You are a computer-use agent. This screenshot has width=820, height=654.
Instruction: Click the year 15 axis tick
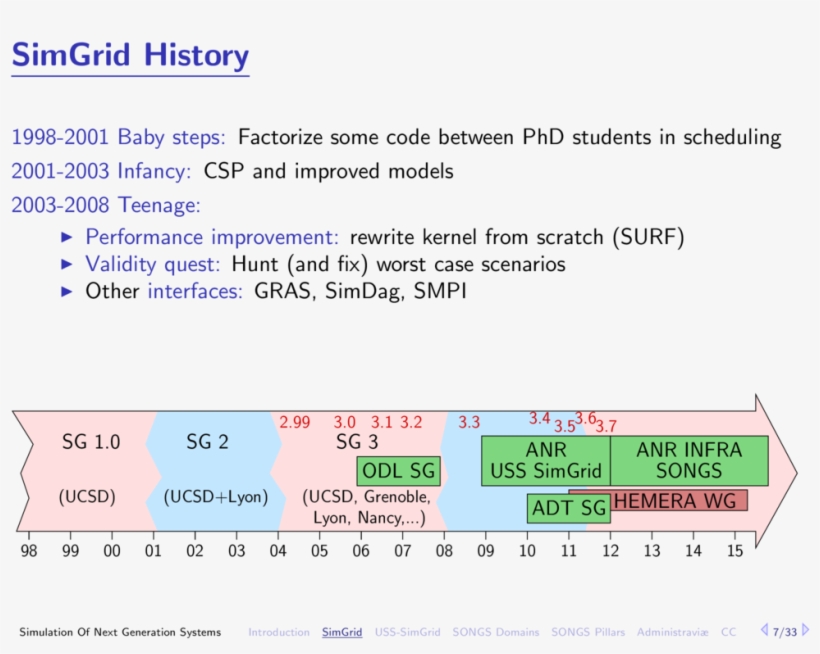tap(735, 550)
